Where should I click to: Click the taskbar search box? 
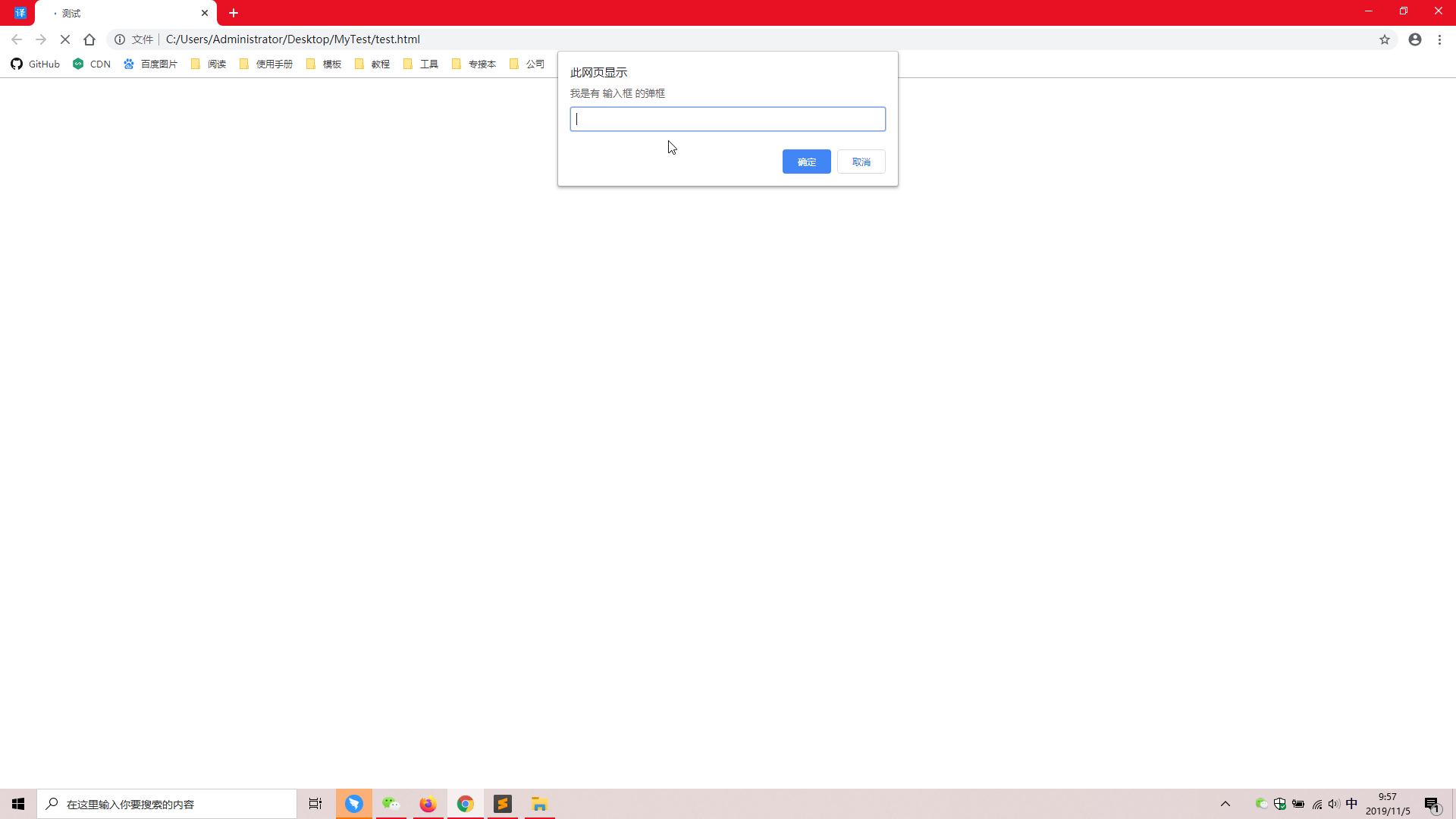167,804
